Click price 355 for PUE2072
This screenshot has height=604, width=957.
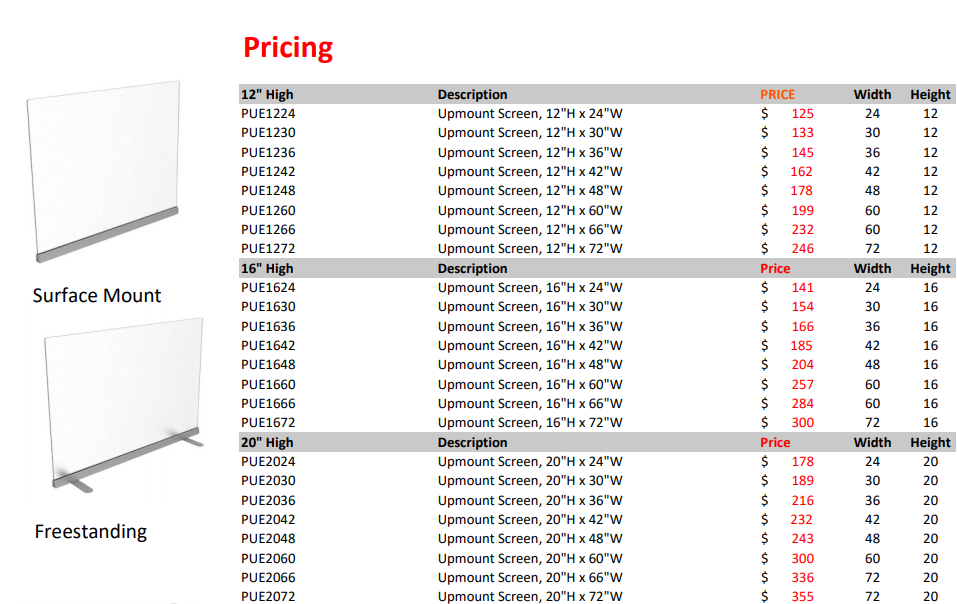tap(803, 597)
